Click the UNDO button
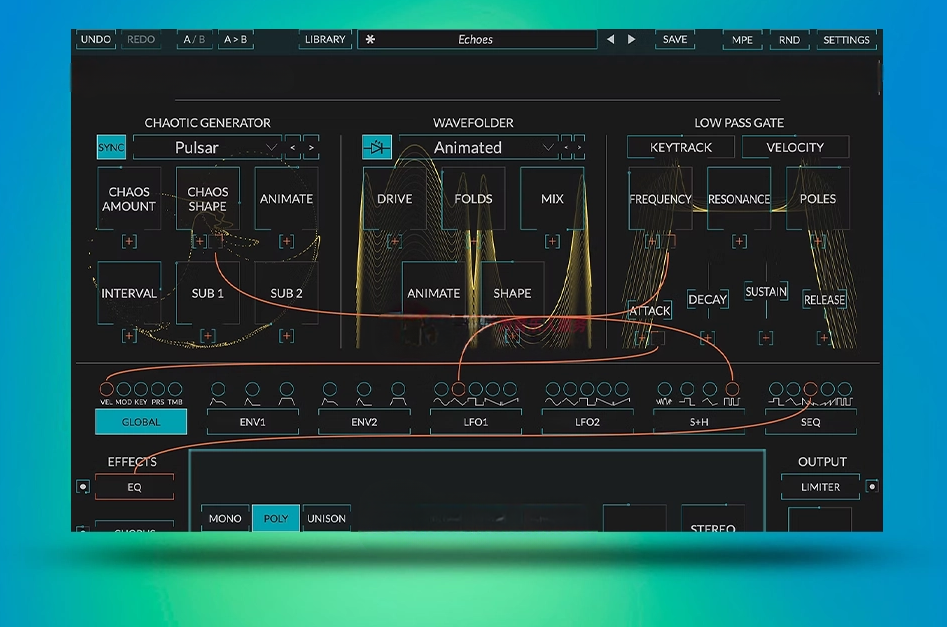Screen dimensions: 947x627 click(96, 39)
